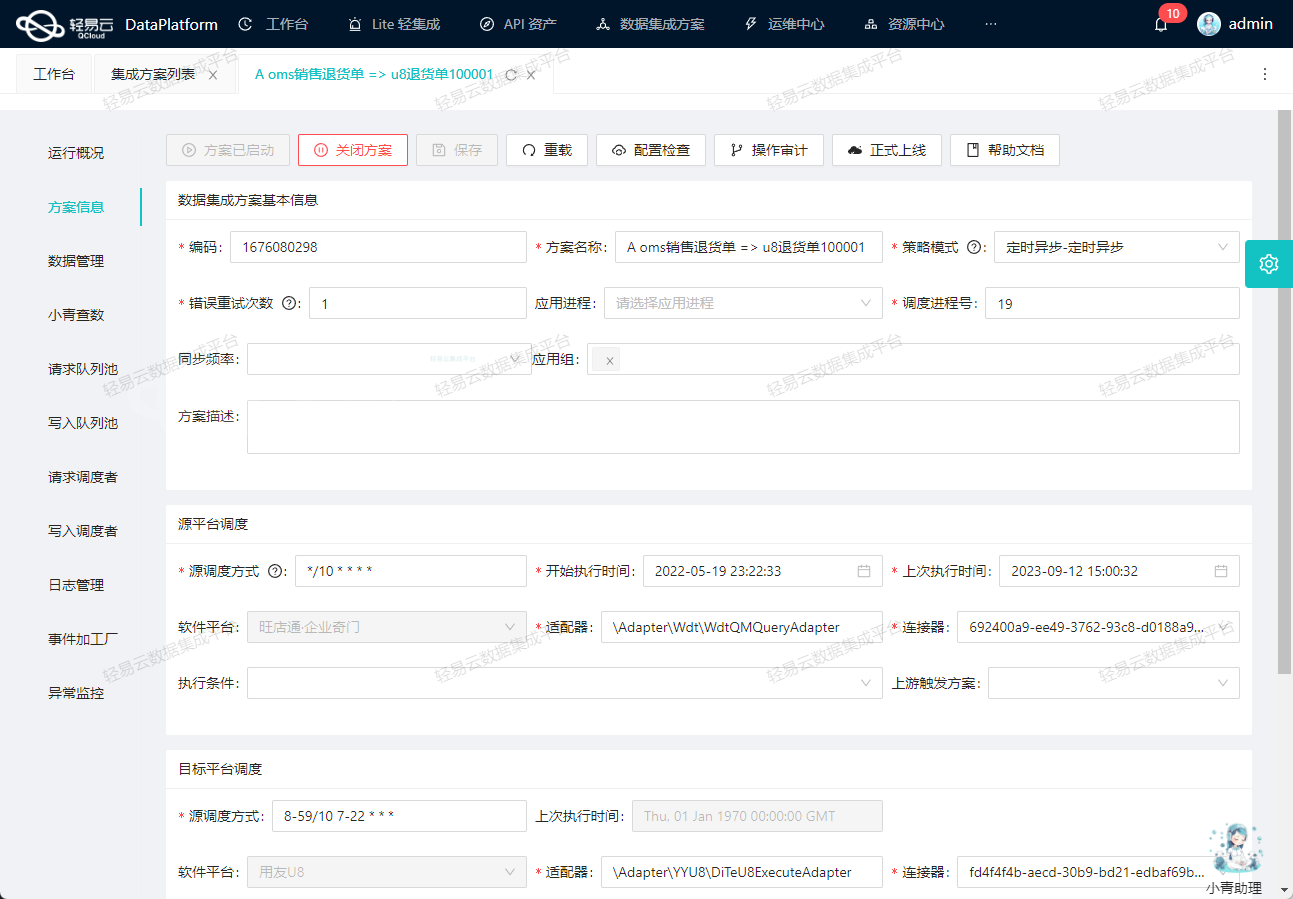
Task: Open the 用友U8 software platform dropdown
Action: (386, 872)
